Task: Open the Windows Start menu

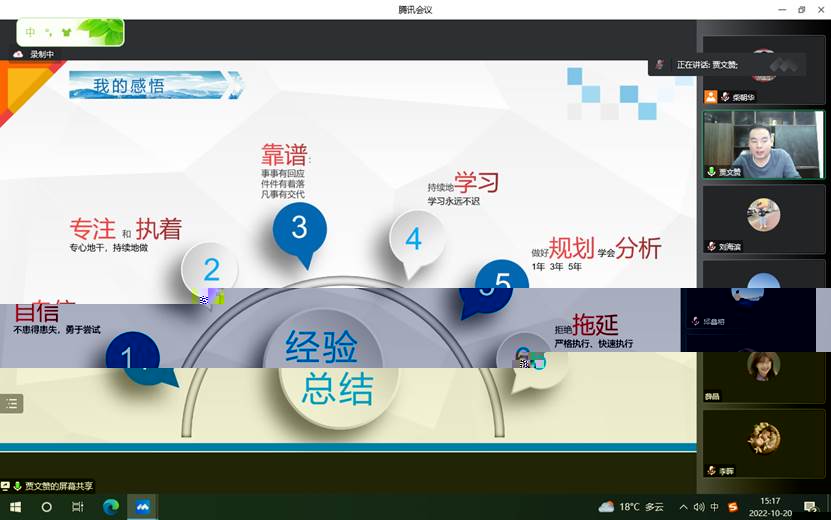Action: (15, 507)
